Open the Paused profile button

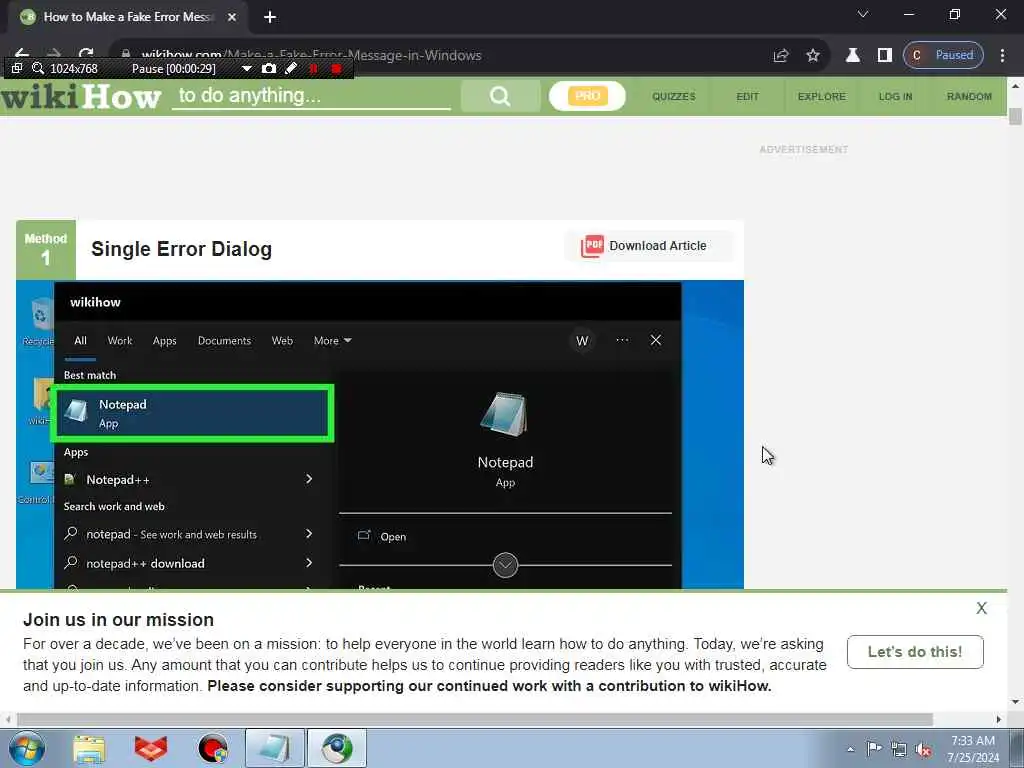tap(943, 56)
